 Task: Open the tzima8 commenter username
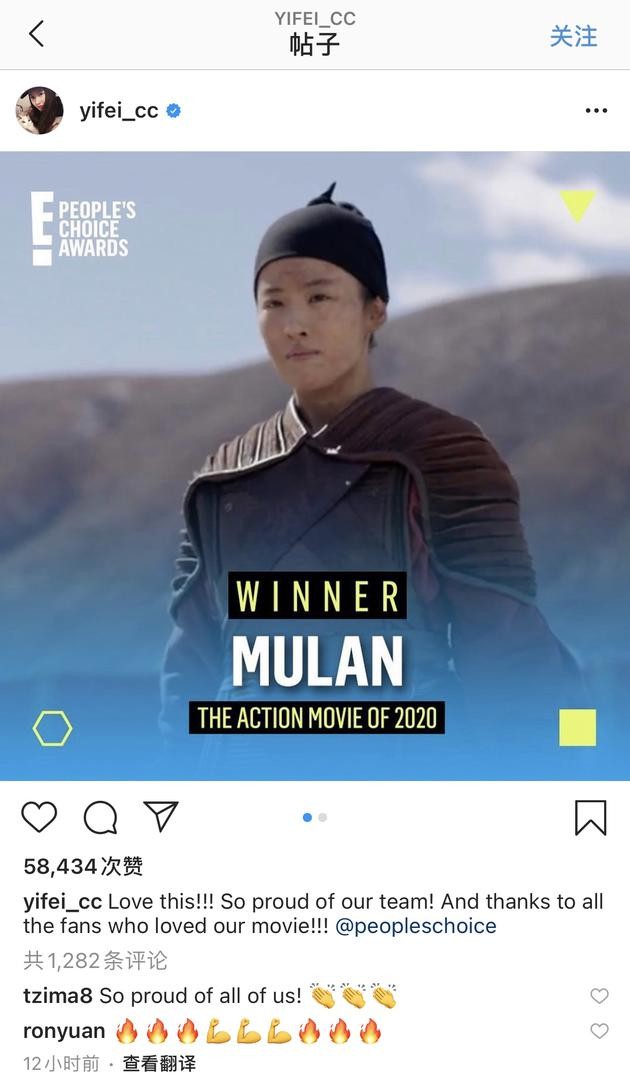[x=58, y=996]
